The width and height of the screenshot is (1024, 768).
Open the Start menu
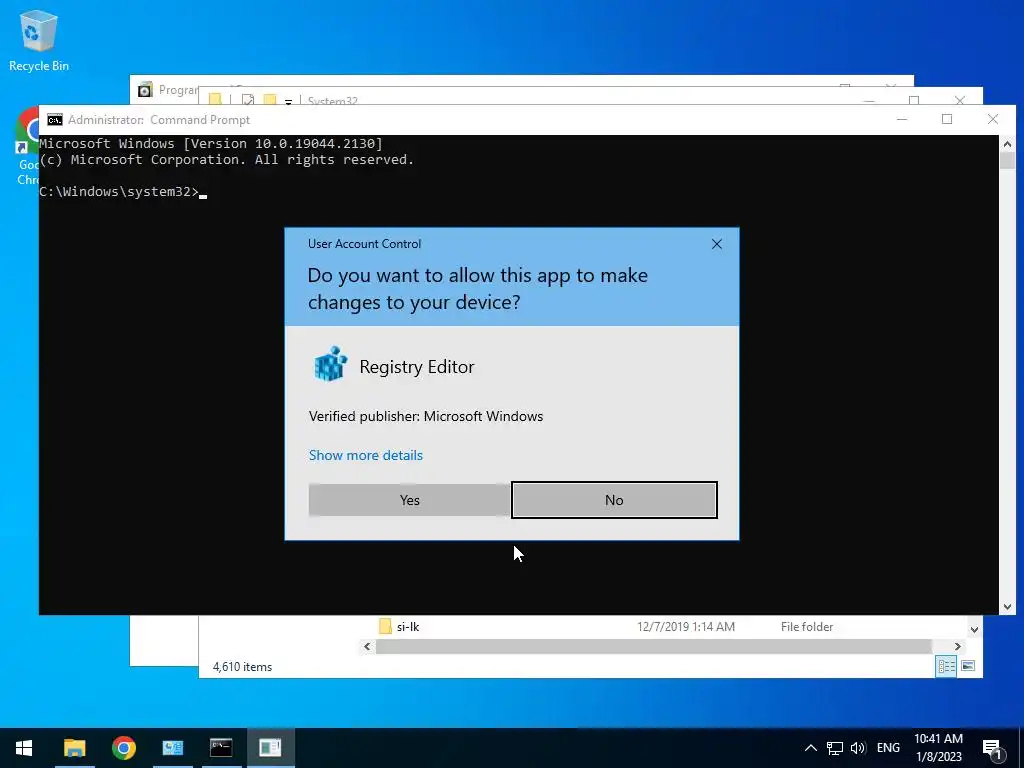click(24, 748)
